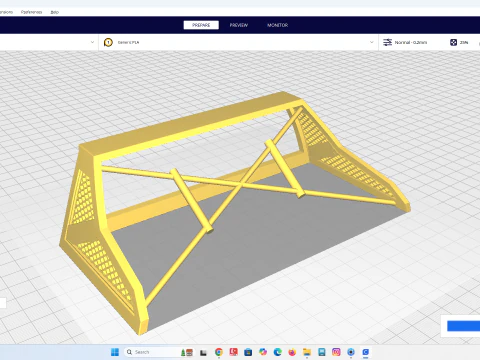Click the 20% infill value
The image size is (480, 360).
(464, 42)
